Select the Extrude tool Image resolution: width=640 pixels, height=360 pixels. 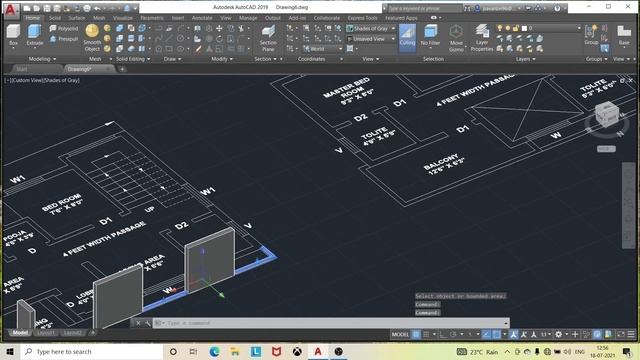[35, 35]
